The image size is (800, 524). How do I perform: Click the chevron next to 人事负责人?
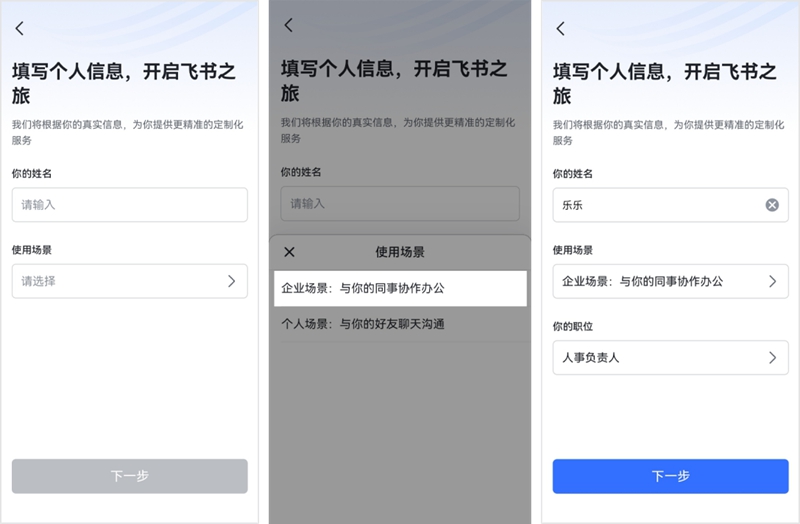[x=772, y=358]
